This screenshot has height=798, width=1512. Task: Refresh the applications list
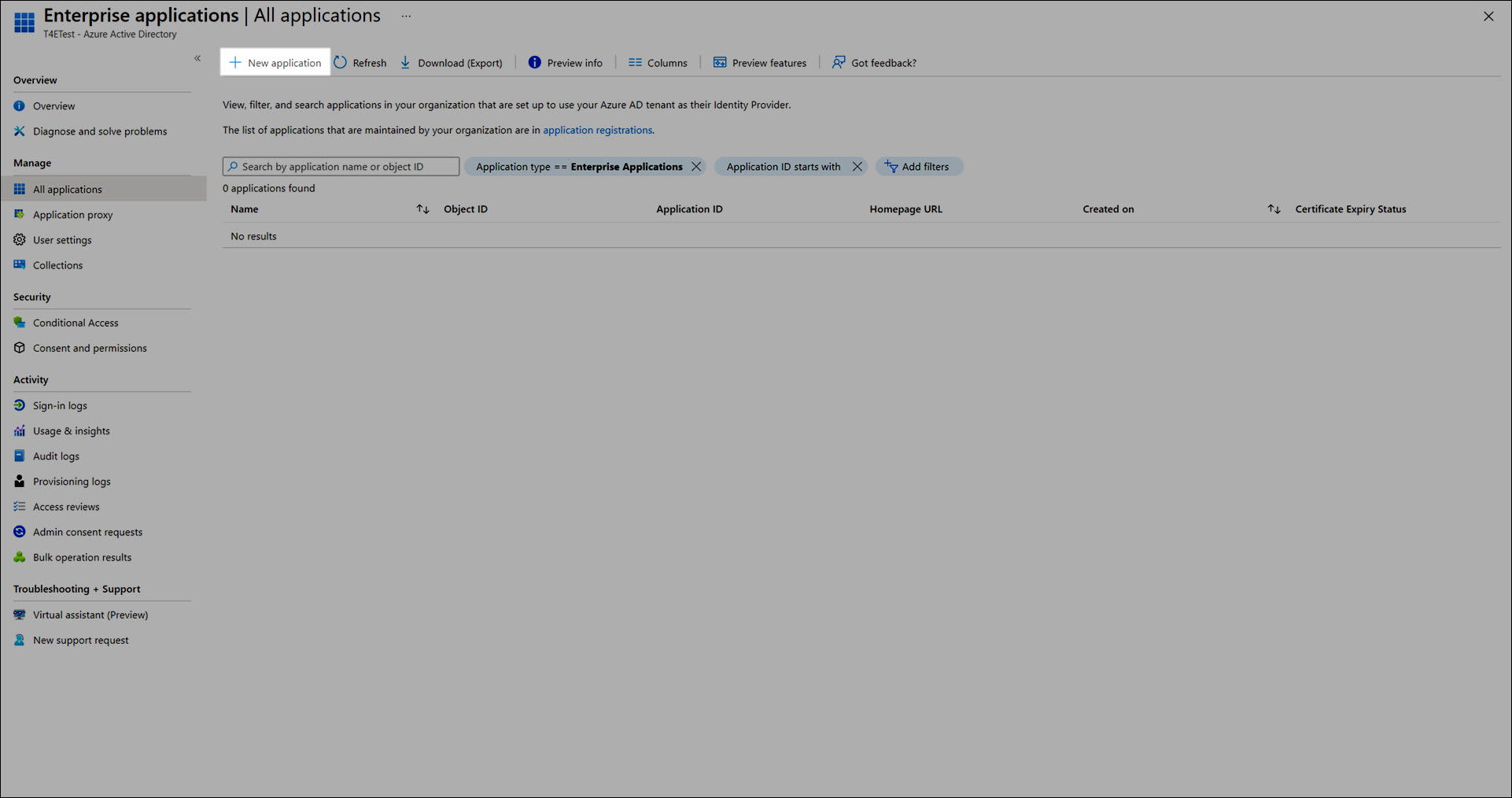(360, 62)
